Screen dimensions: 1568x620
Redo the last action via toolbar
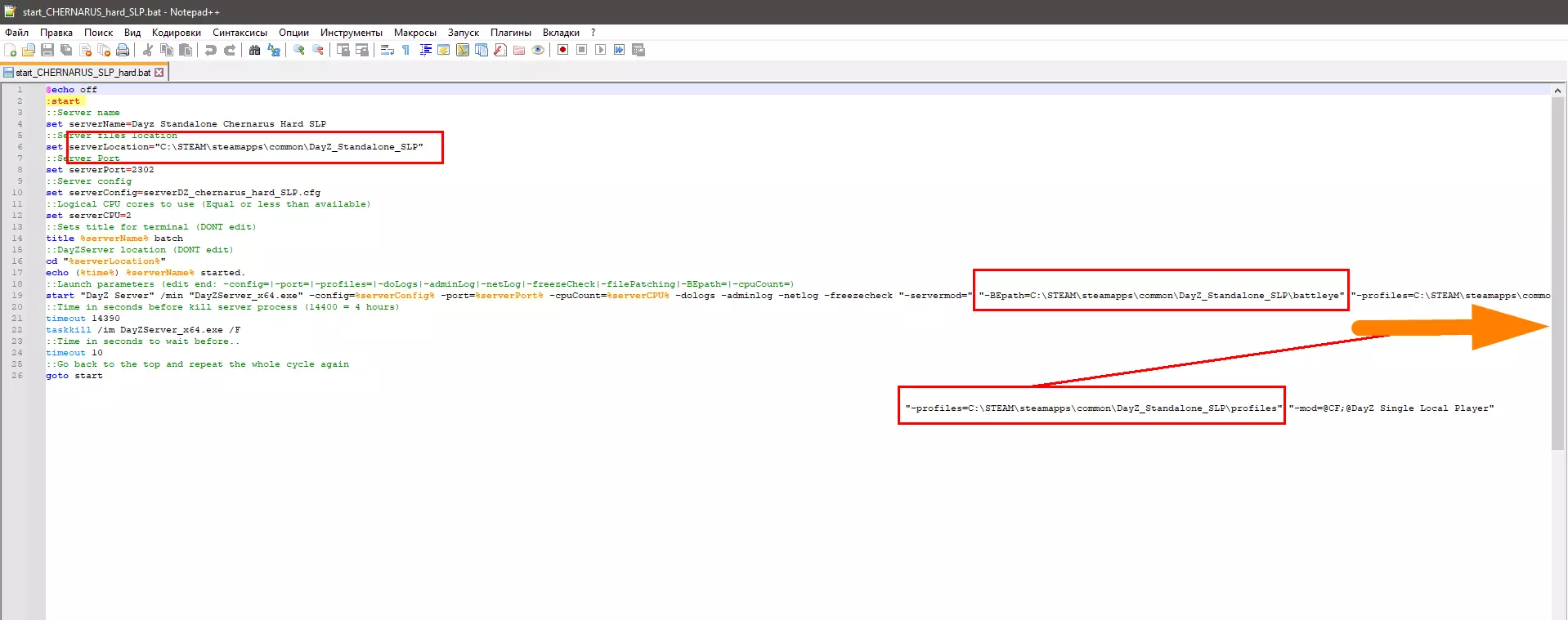tap(230, 50)
